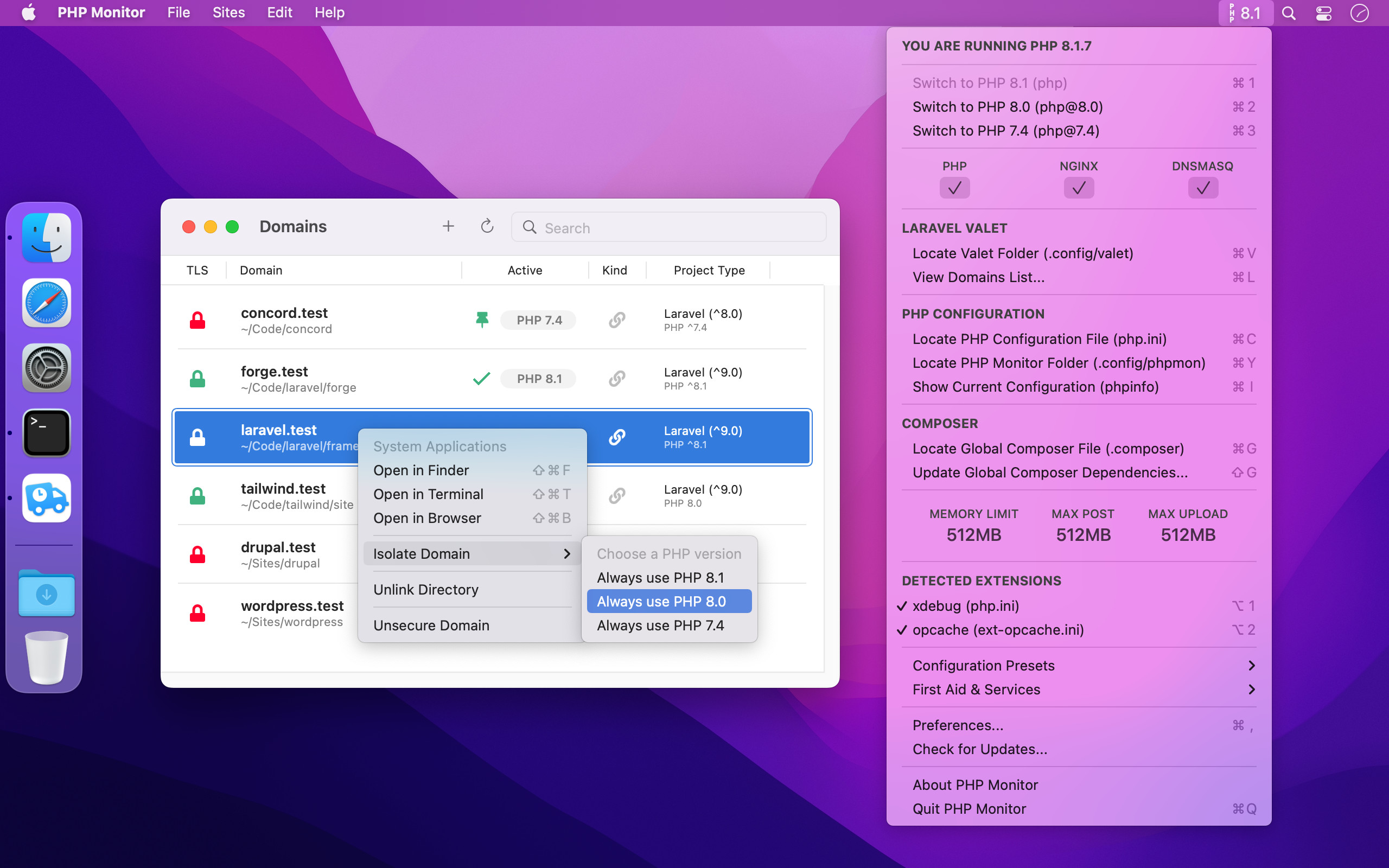The image size is (1389, 868).
Task: Open Finder from the Dock
Action: 47,238
